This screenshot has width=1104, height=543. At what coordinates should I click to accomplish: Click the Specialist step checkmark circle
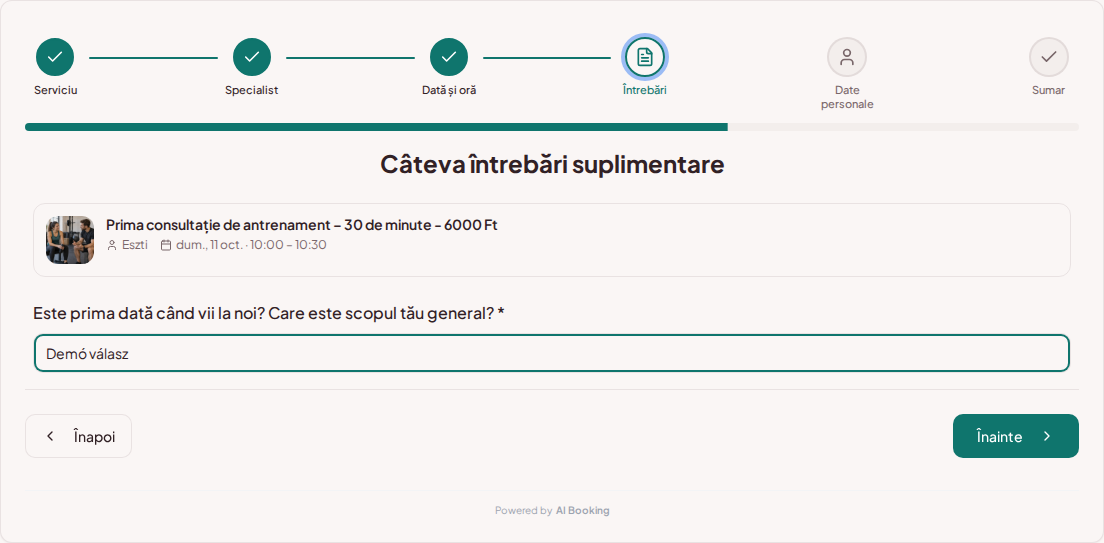tap(252, 57)
